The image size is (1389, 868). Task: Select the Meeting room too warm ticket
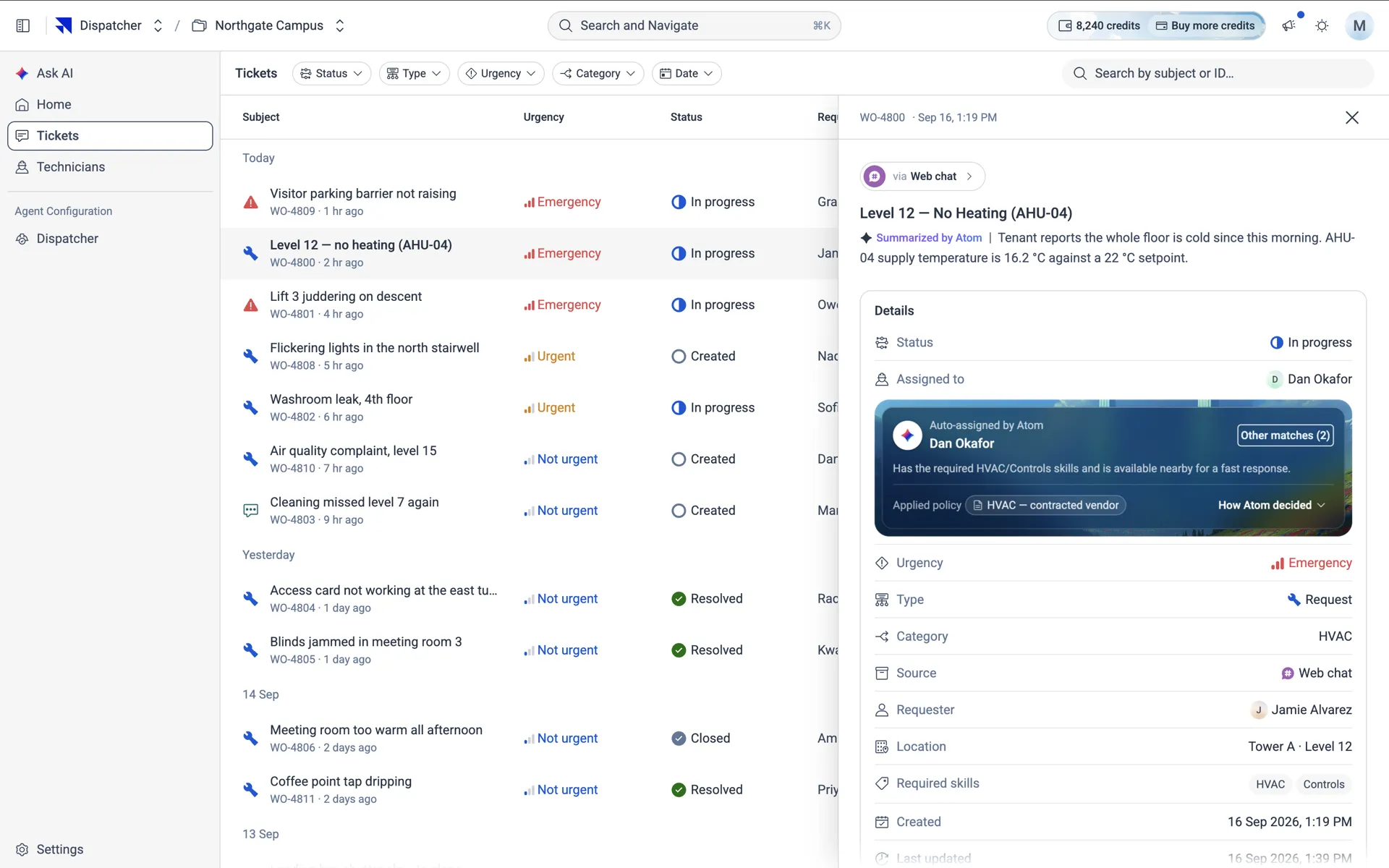529,738
